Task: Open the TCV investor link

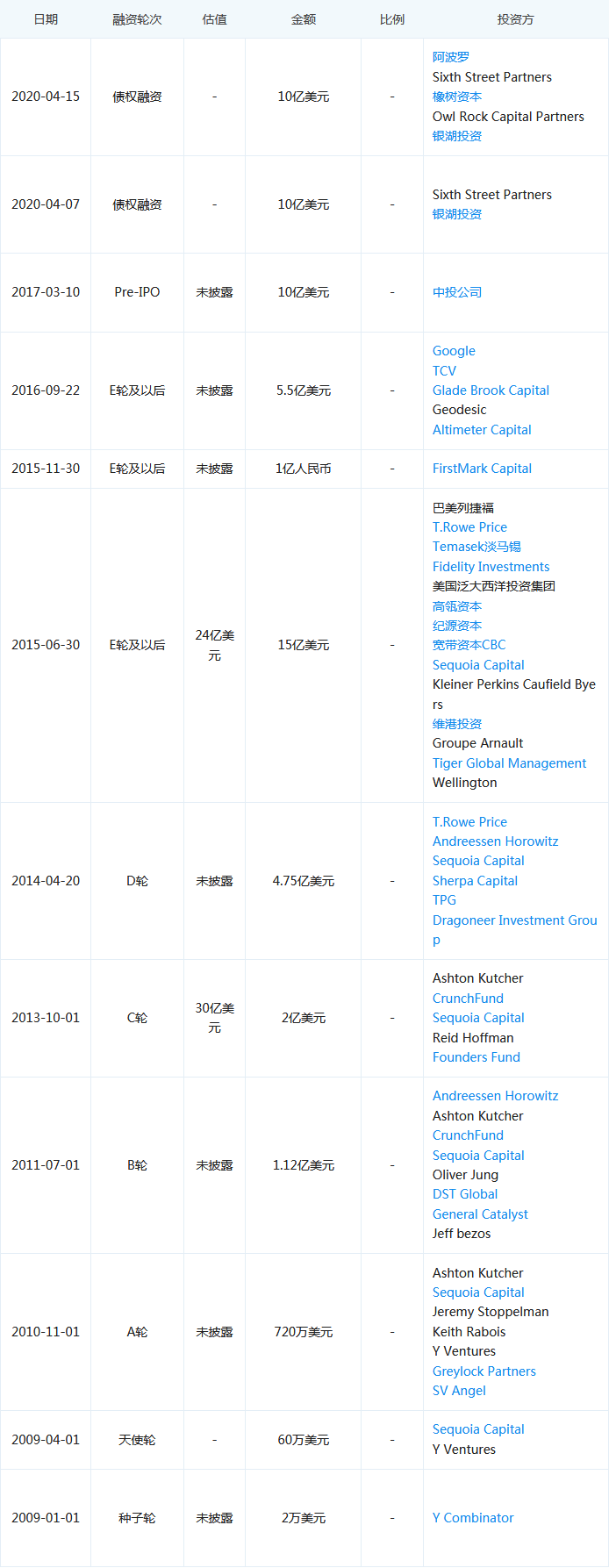Action: coord(444,371)
